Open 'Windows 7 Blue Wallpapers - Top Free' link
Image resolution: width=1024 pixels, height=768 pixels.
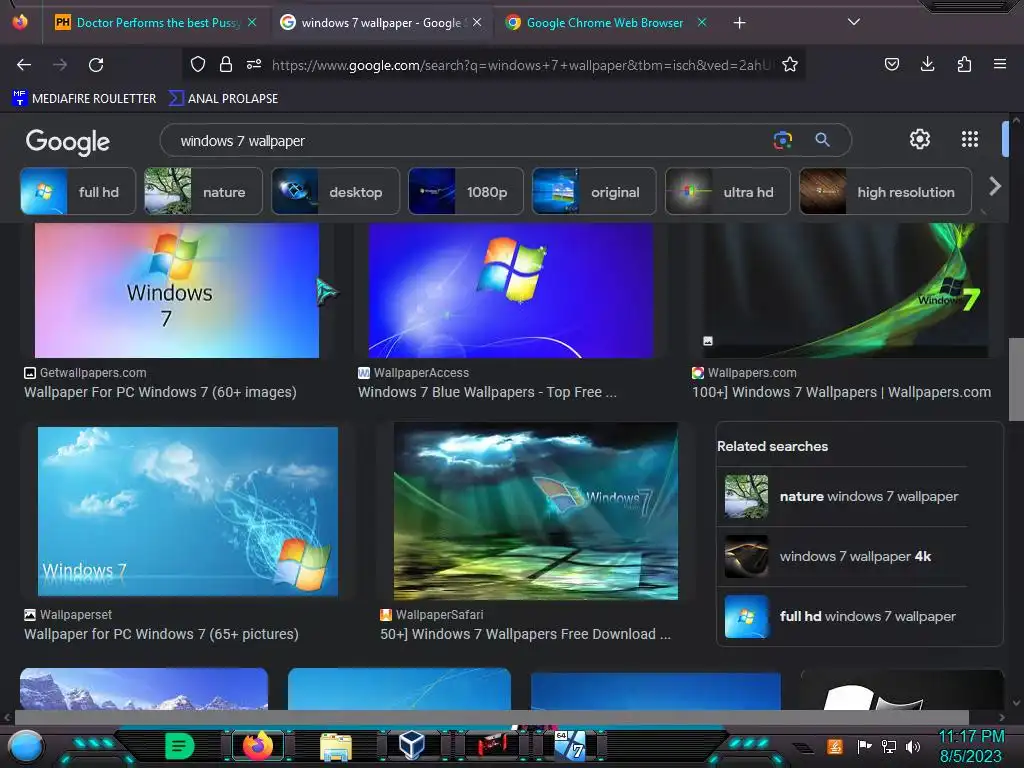coord(487,392)
